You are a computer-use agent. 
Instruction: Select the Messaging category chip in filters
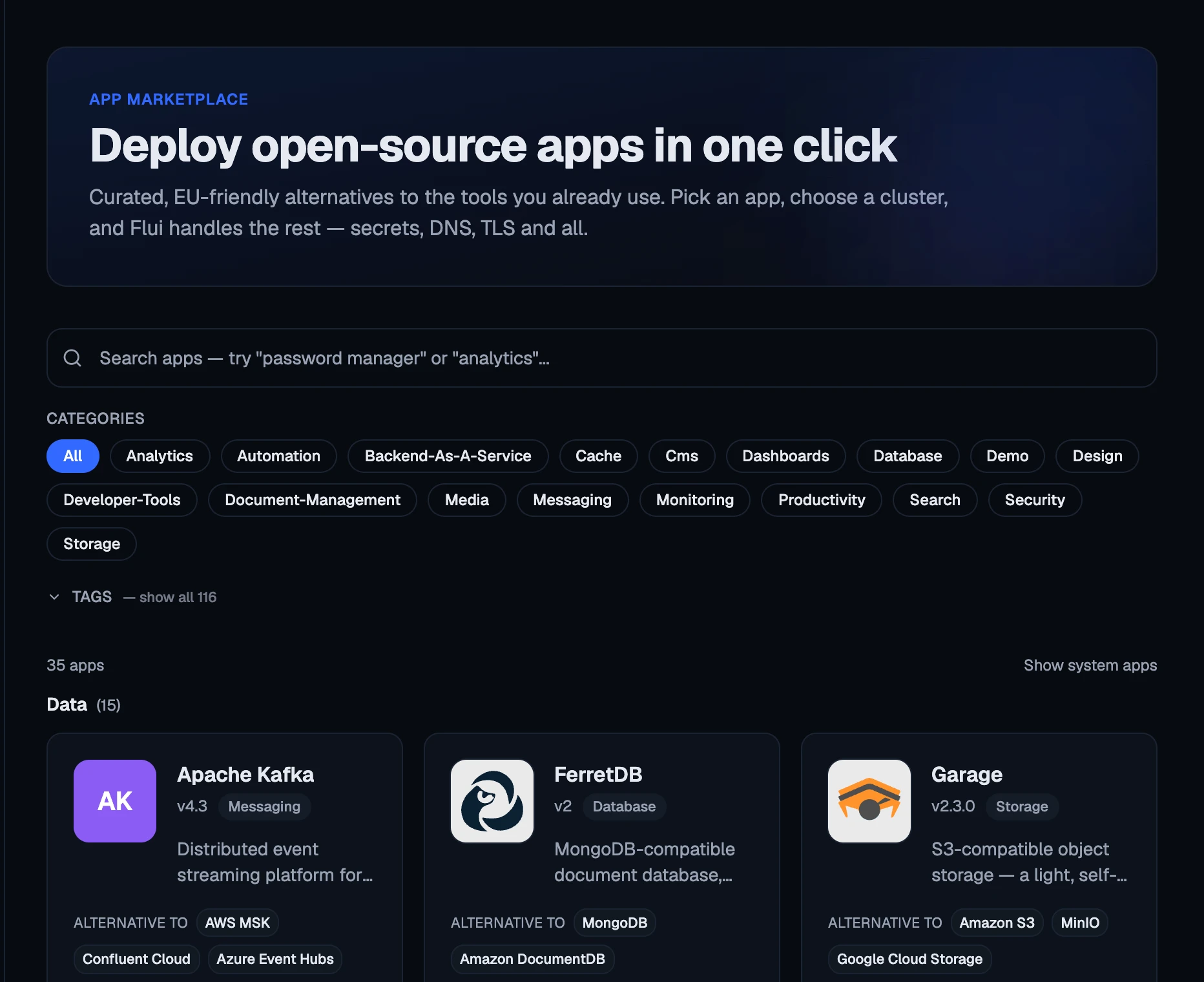tap(572, 500)
